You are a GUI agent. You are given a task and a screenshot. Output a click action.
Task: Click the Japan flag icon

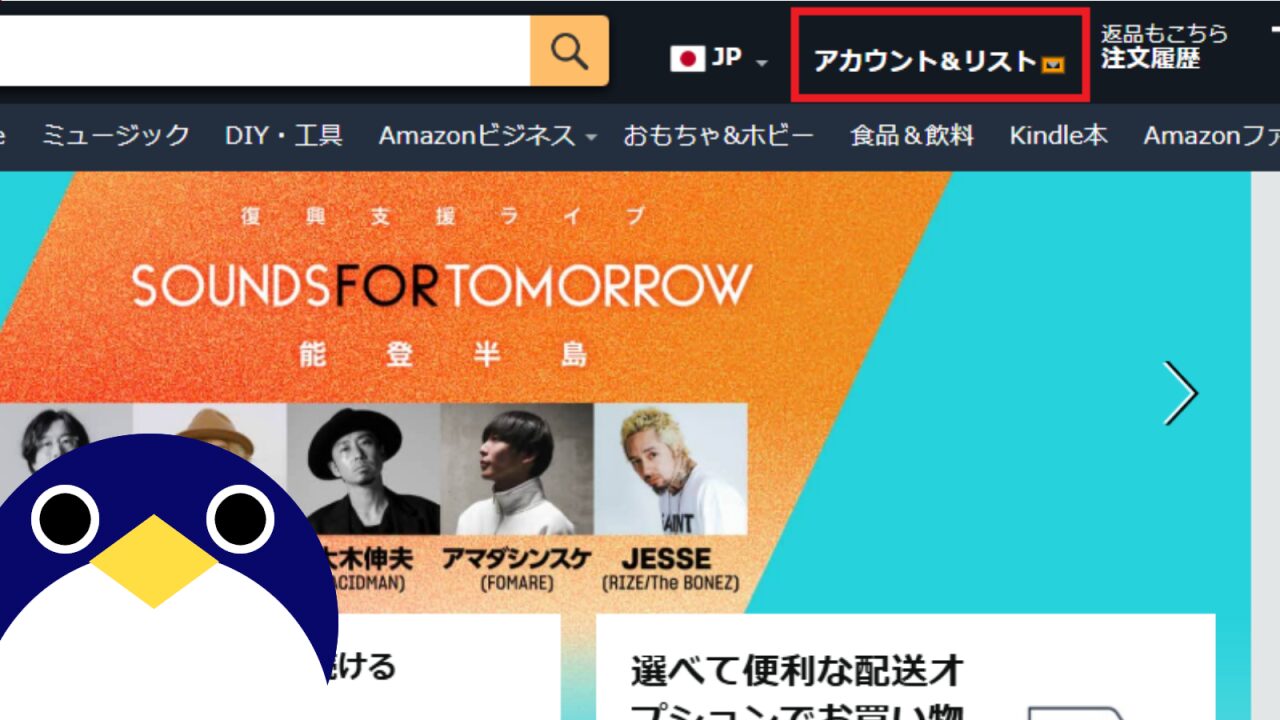pos(687,59)
